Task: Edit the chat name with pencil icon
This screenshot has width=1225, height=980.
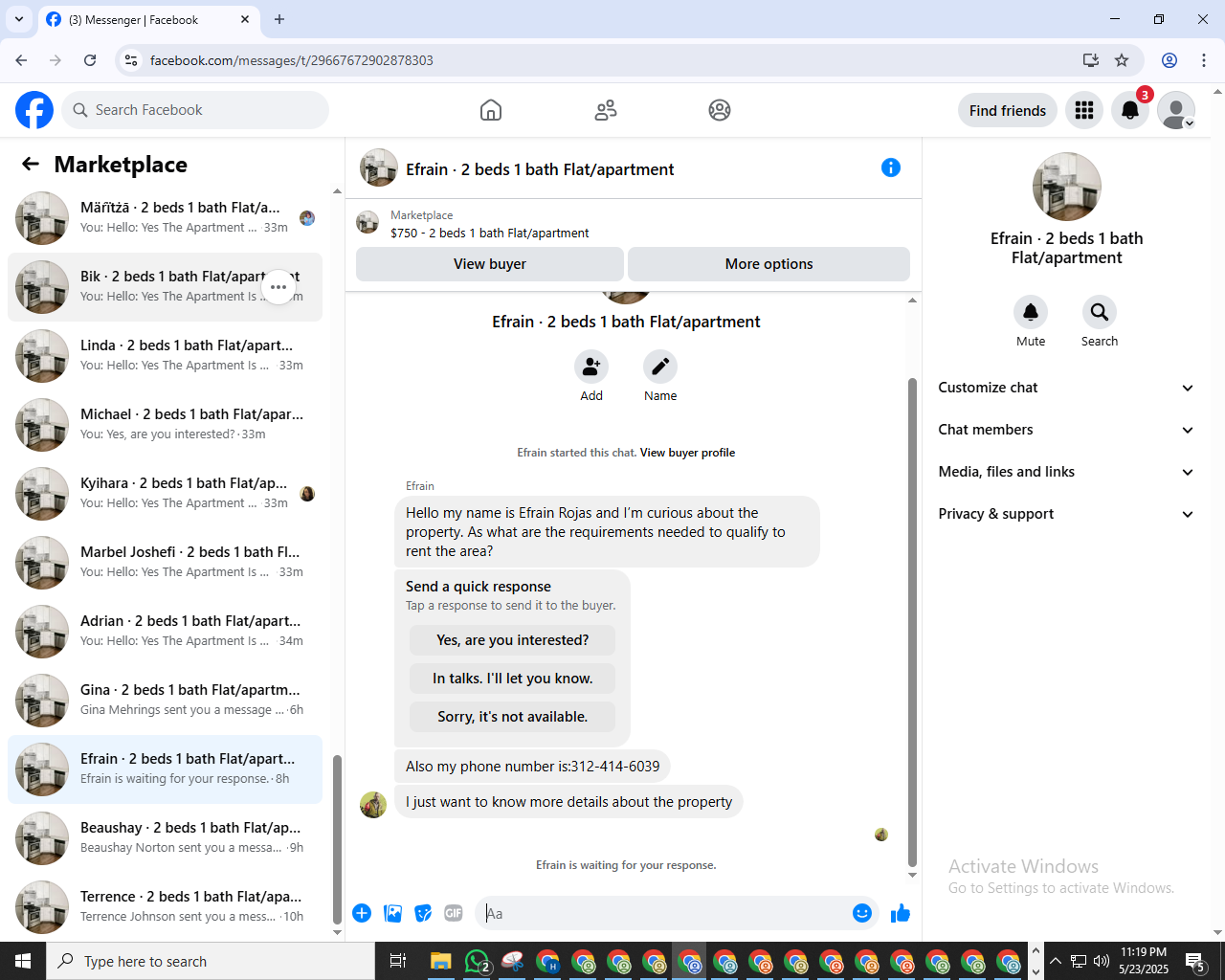Action: (x=660, y=367)
